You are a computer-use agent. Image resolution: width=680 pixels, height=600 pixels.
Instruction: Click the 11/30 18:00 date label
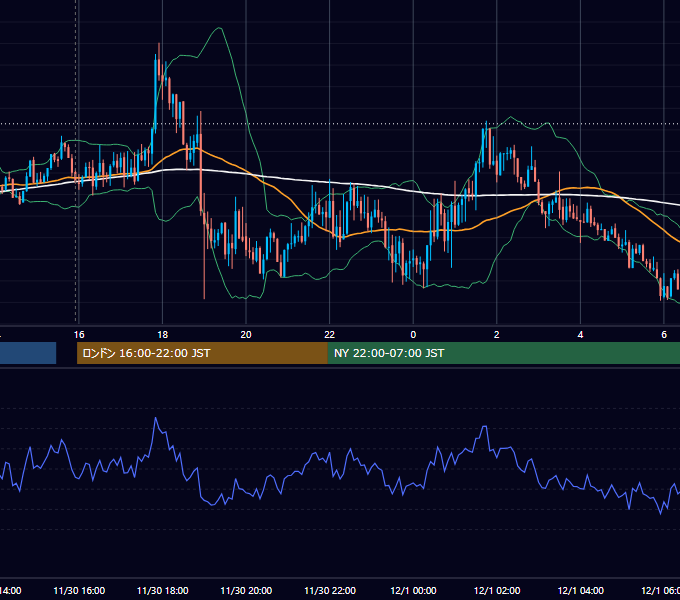click(163, 591)
